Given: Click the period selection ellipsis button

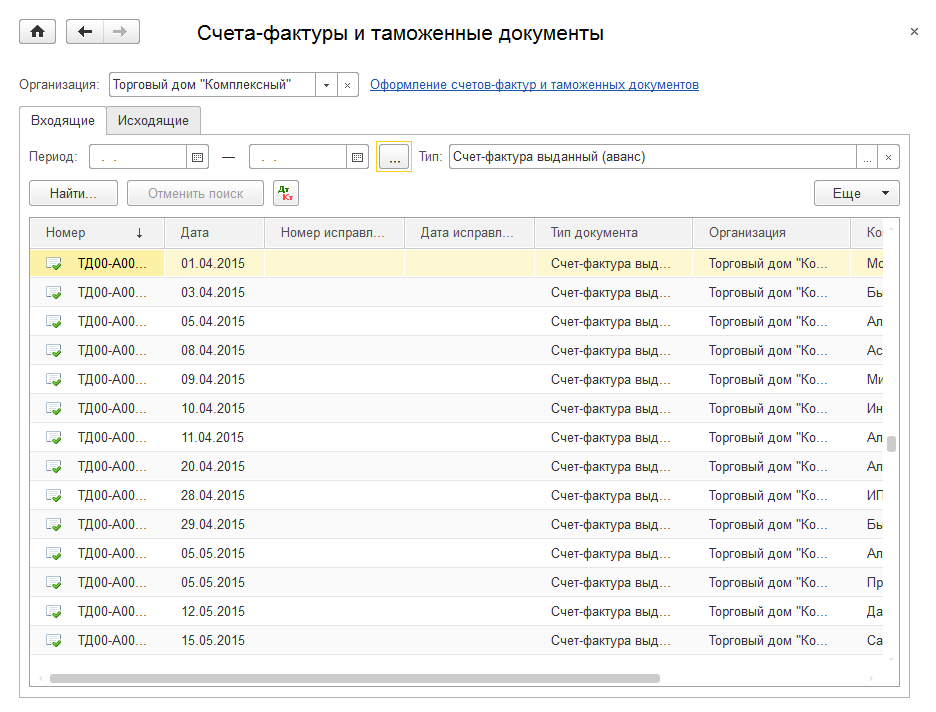Looking at the screenshot, I should tap(394, 157).
